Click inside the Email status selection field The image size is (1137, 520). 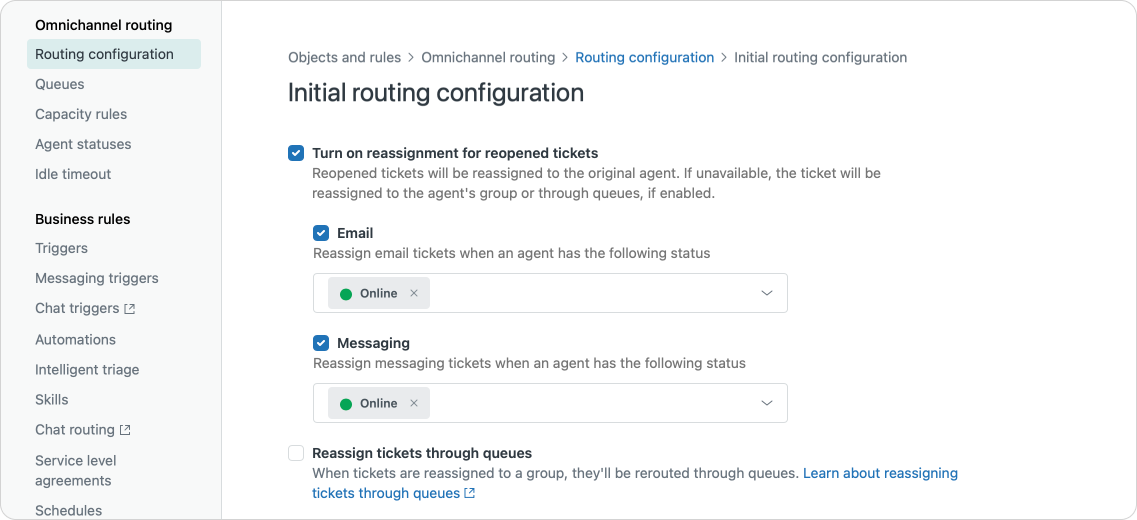(590, 293)
